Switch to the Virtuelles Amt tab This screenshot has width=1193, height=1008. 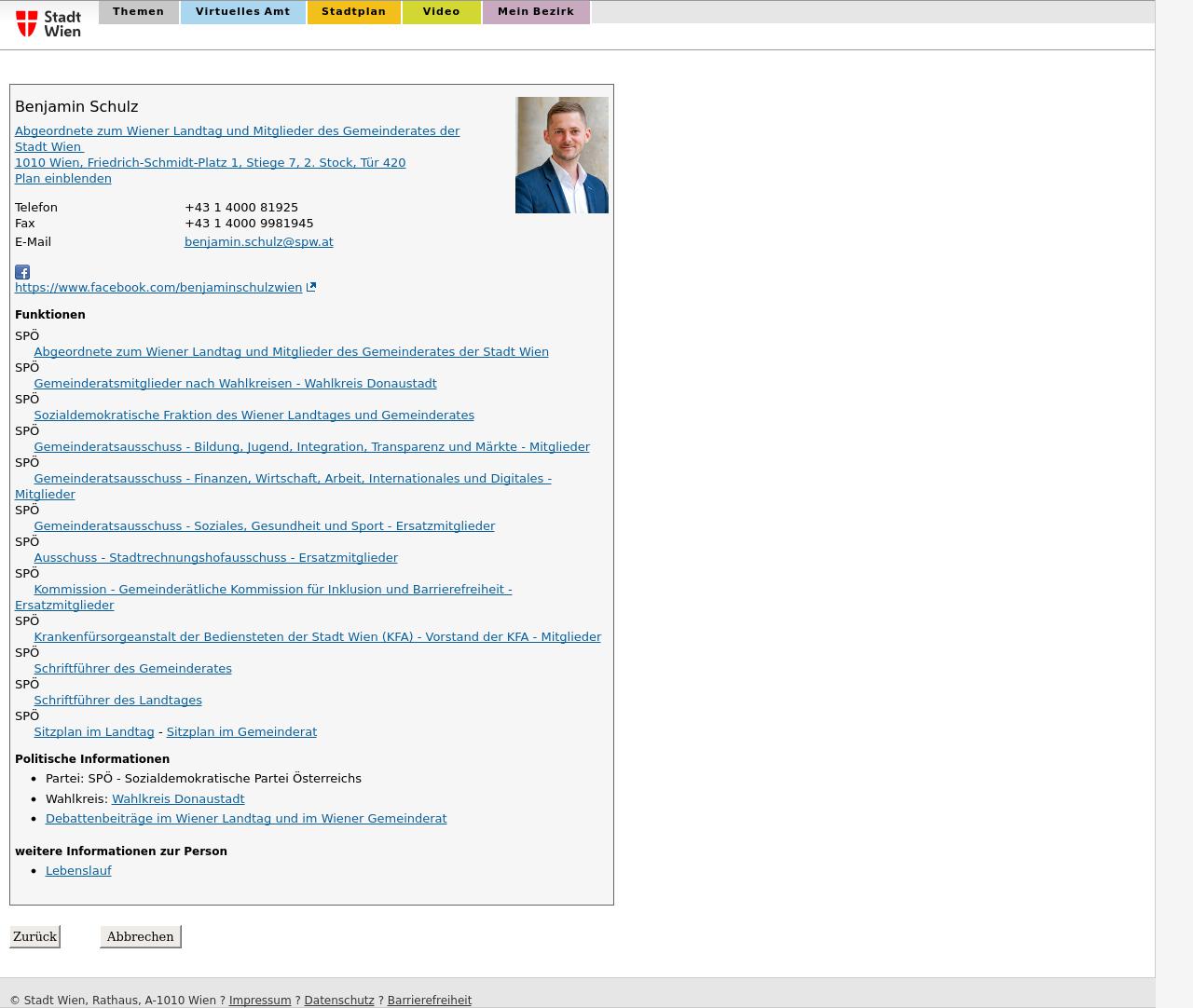pos(242,12)
